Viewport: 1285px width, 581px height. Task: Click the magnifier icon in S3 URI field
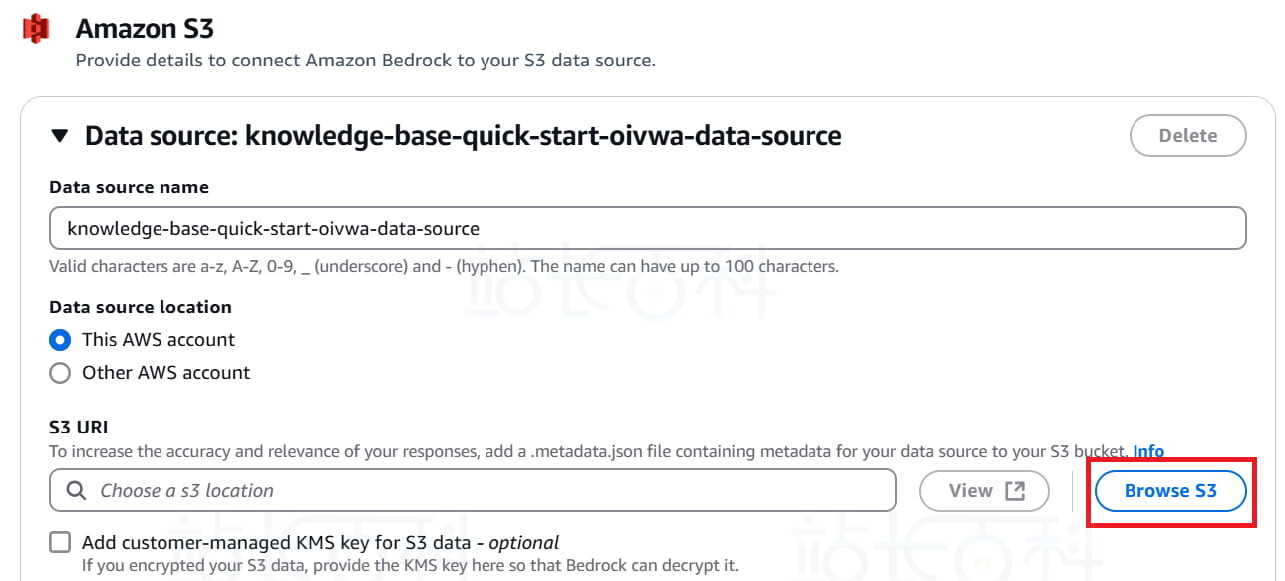click(76, 491)
